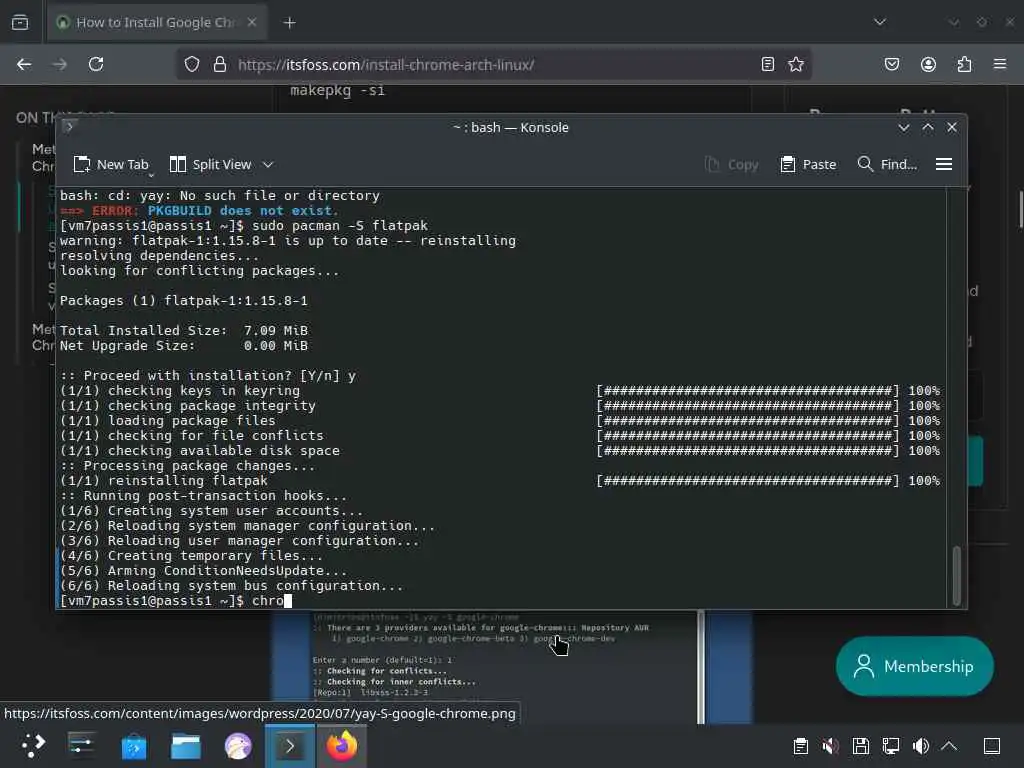Open Discover software center from taskbar
The height and width of the screenshot is (768, 1024).
134,746
